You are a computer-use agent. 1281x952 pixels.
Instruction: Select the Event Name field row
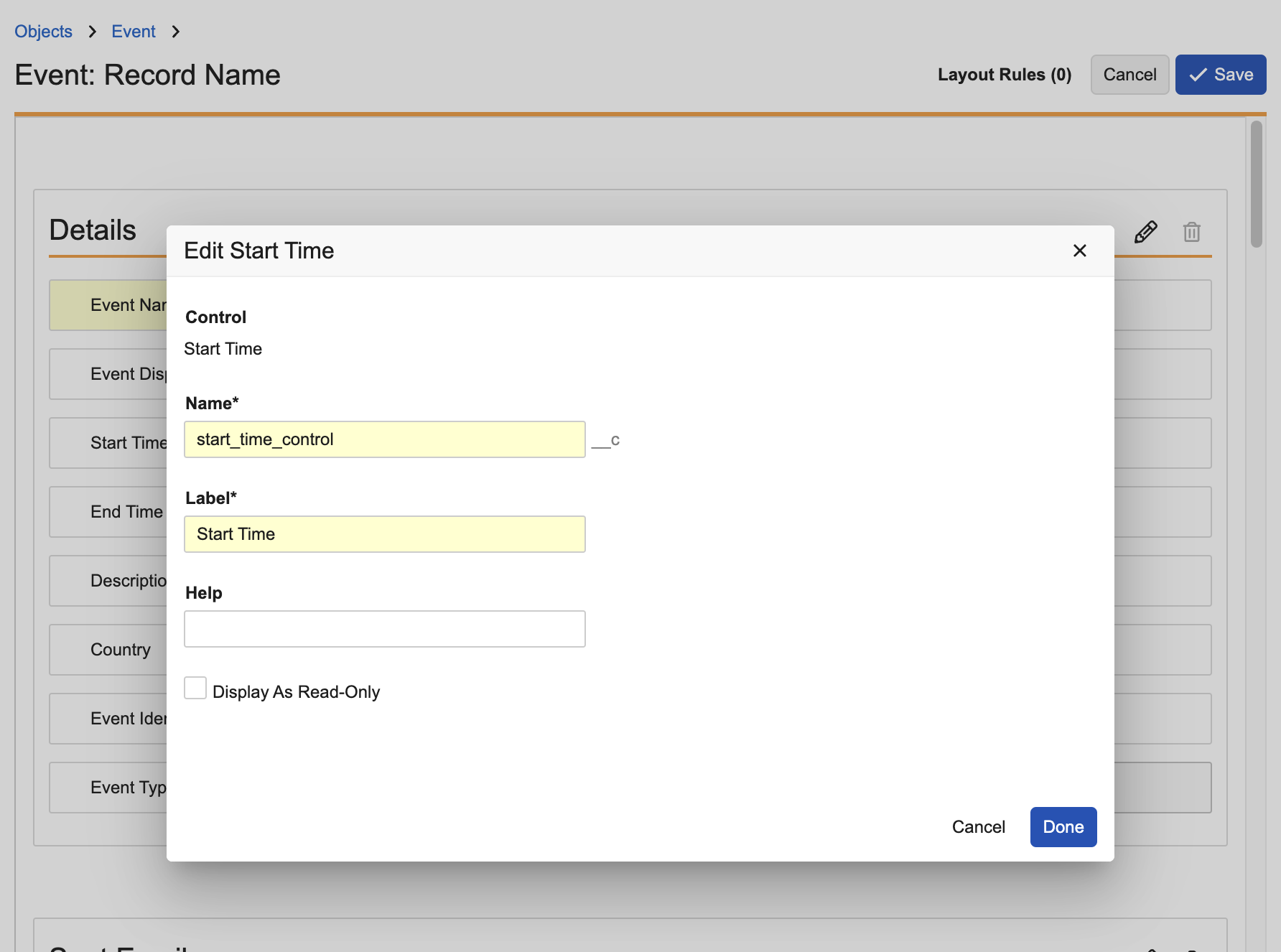(x=108, y=305)
